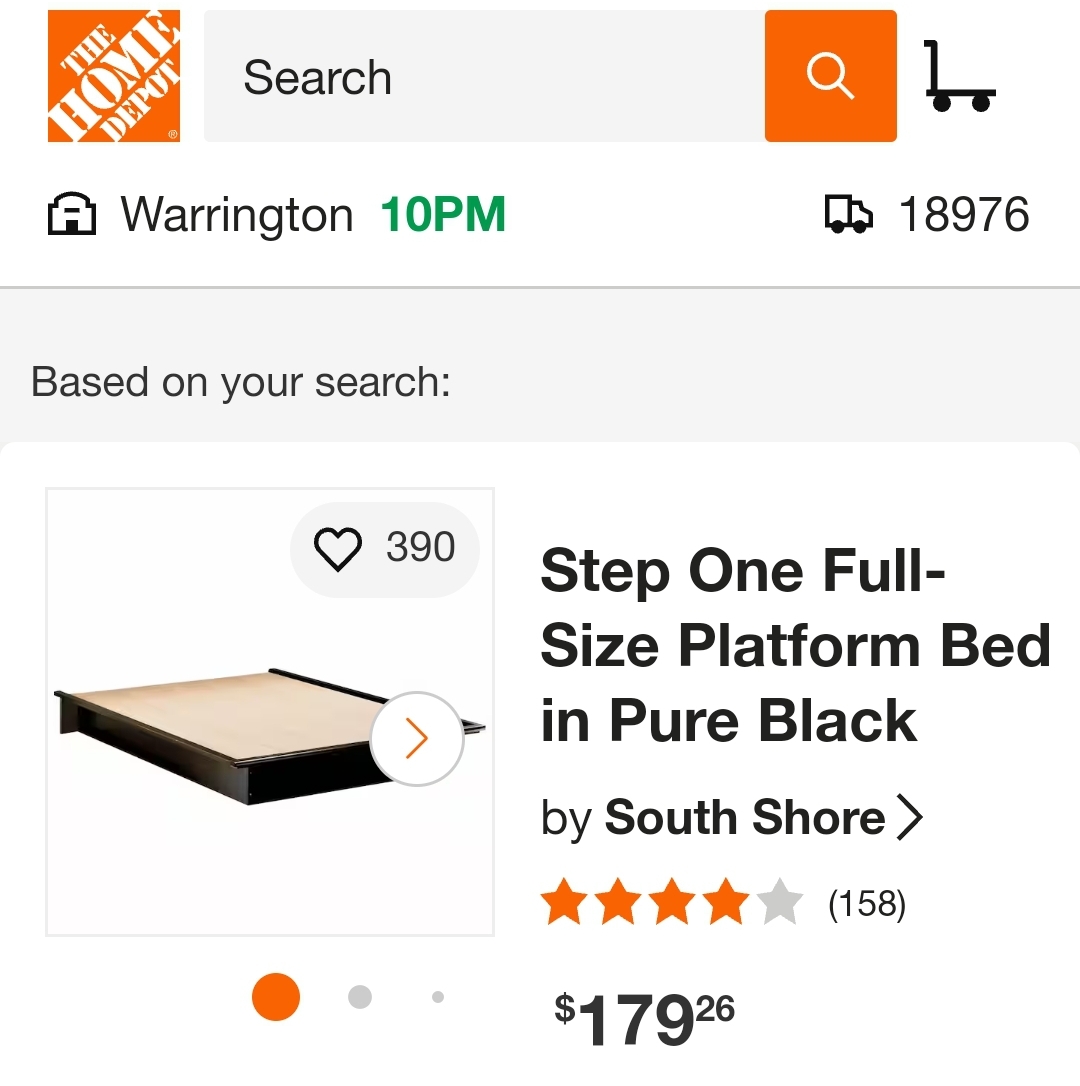Change delivery ZIP code 18976
Screen dimensions: 1080x1086
(963, 215)
